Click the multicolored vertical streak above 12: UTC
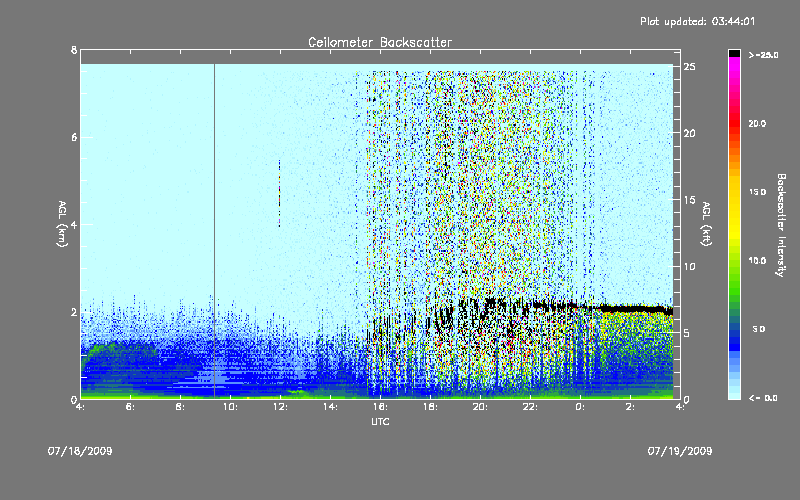 click(x=280, y=193)
